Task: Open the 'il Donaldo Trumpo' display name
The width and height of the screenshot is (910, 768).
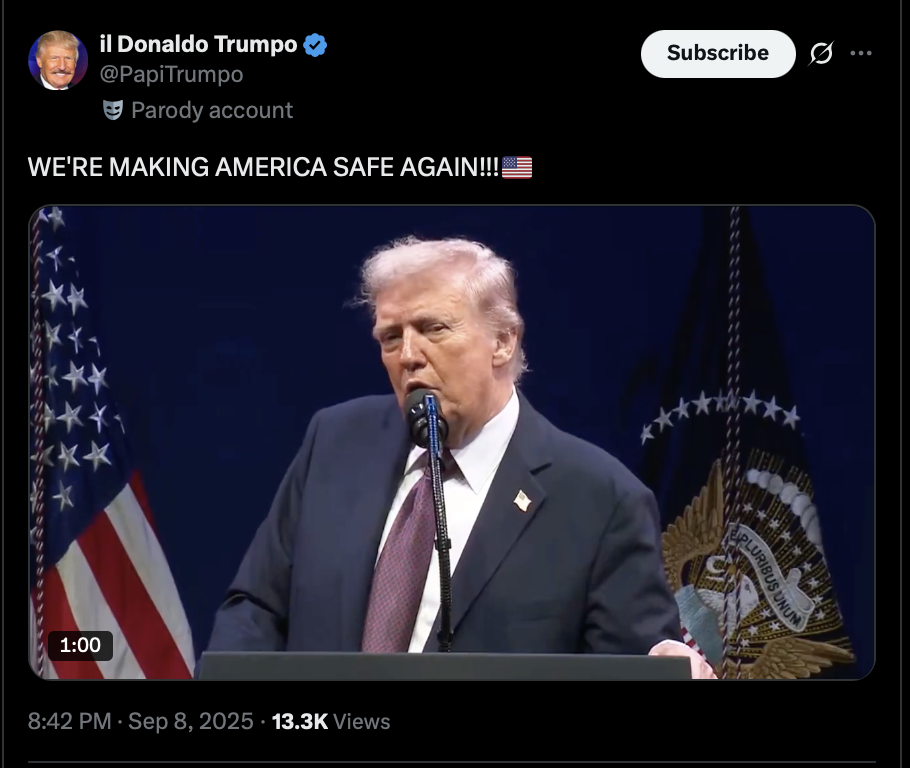Action: [x=198, y=44]
